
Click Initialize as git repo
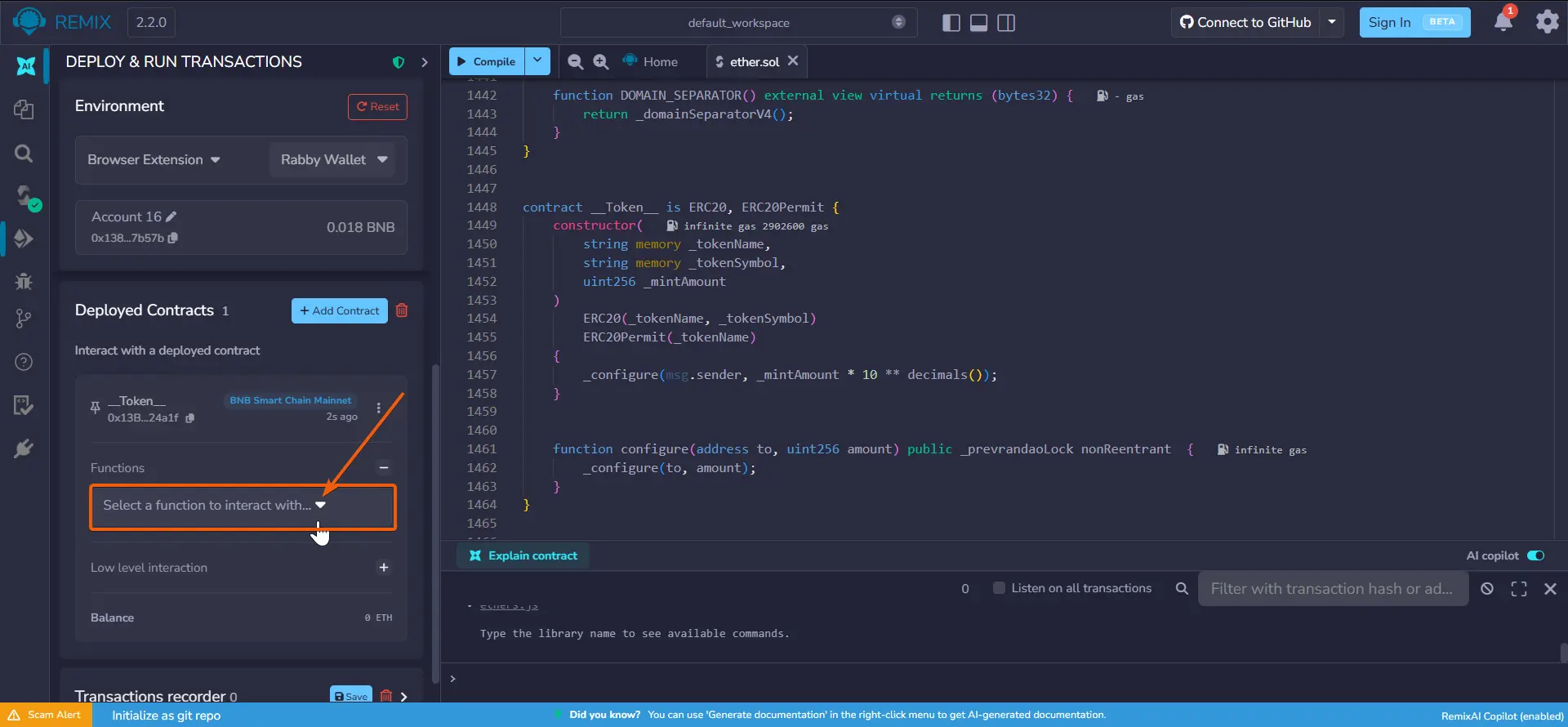coord(166,716)
